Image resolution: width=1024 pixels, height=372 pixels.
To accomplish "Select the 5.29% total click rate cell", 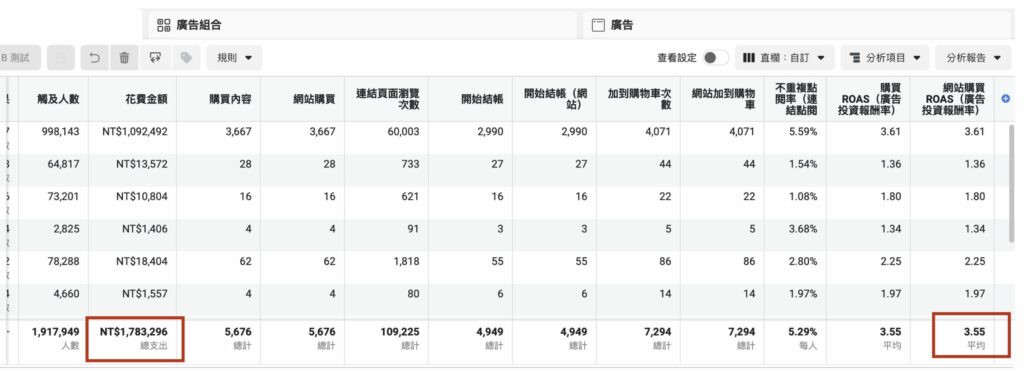I will [795, 341].
